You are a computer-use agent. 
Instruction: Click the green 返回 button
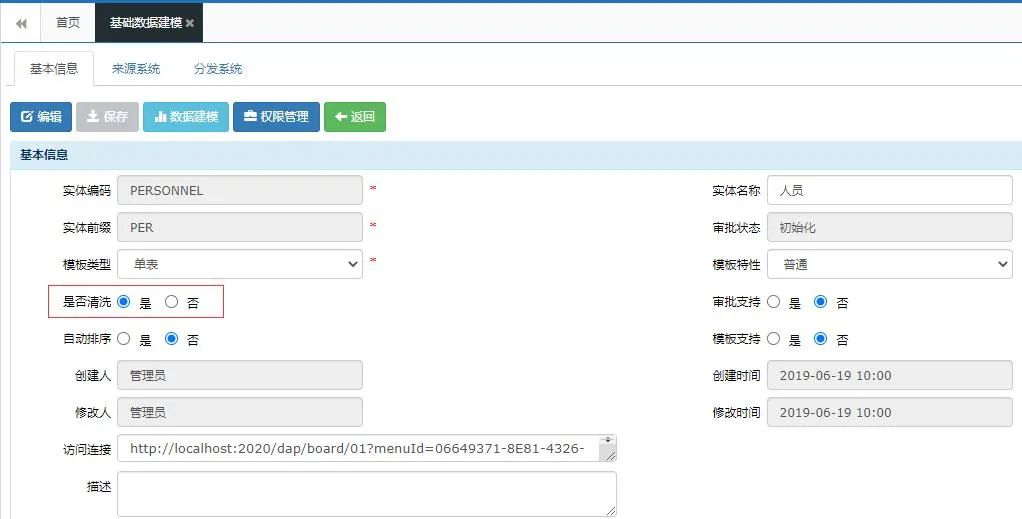355,117
